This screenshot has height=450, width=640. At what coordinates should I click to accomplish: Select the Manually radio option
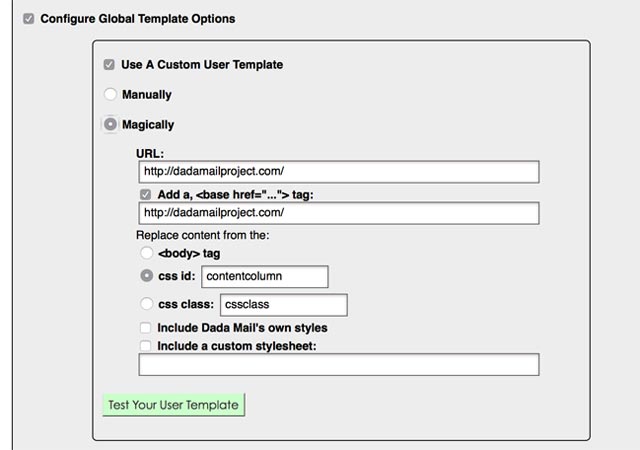click(x=110, y=94)
